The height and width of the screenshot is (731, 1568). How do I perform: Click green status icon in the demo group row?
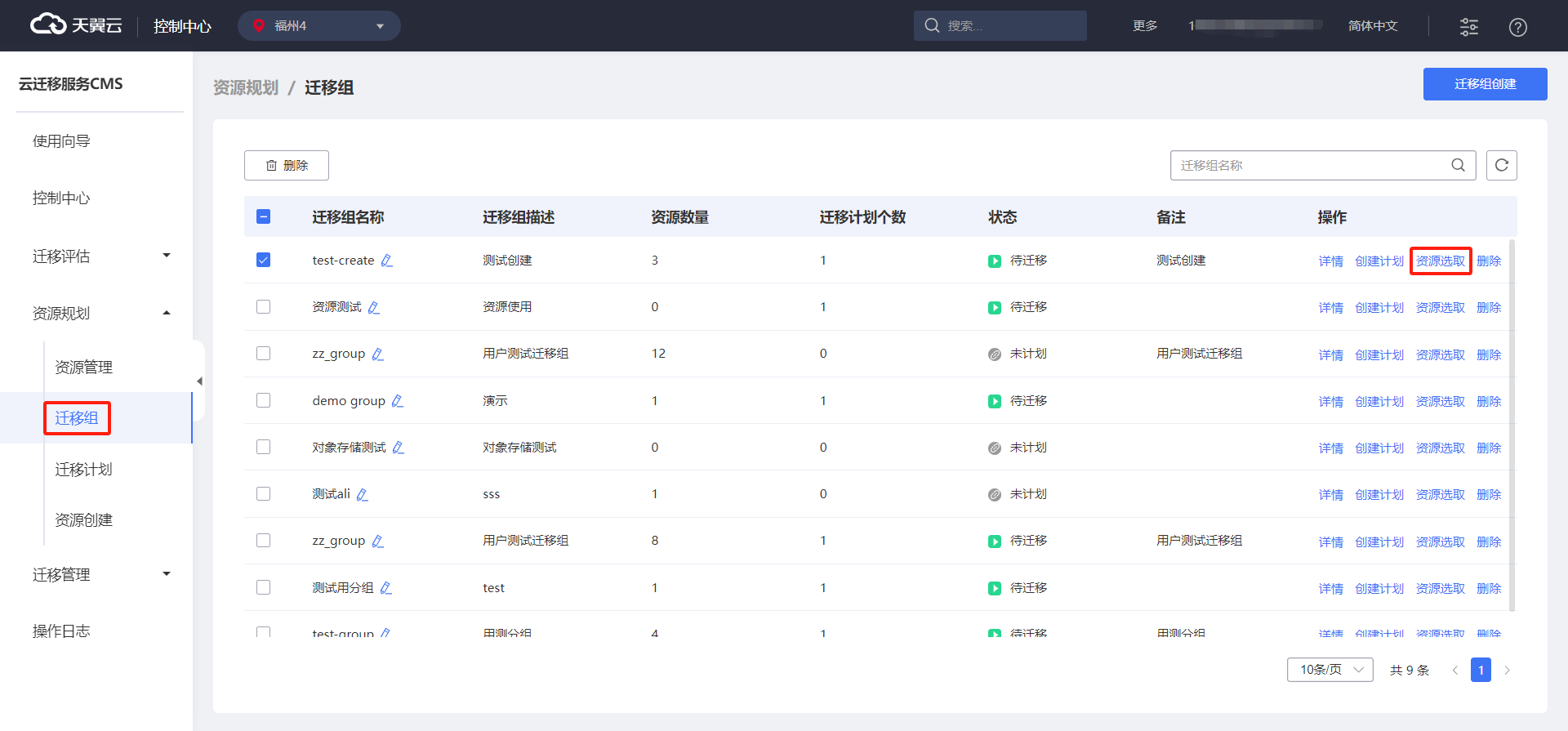[x=994, y=401]
